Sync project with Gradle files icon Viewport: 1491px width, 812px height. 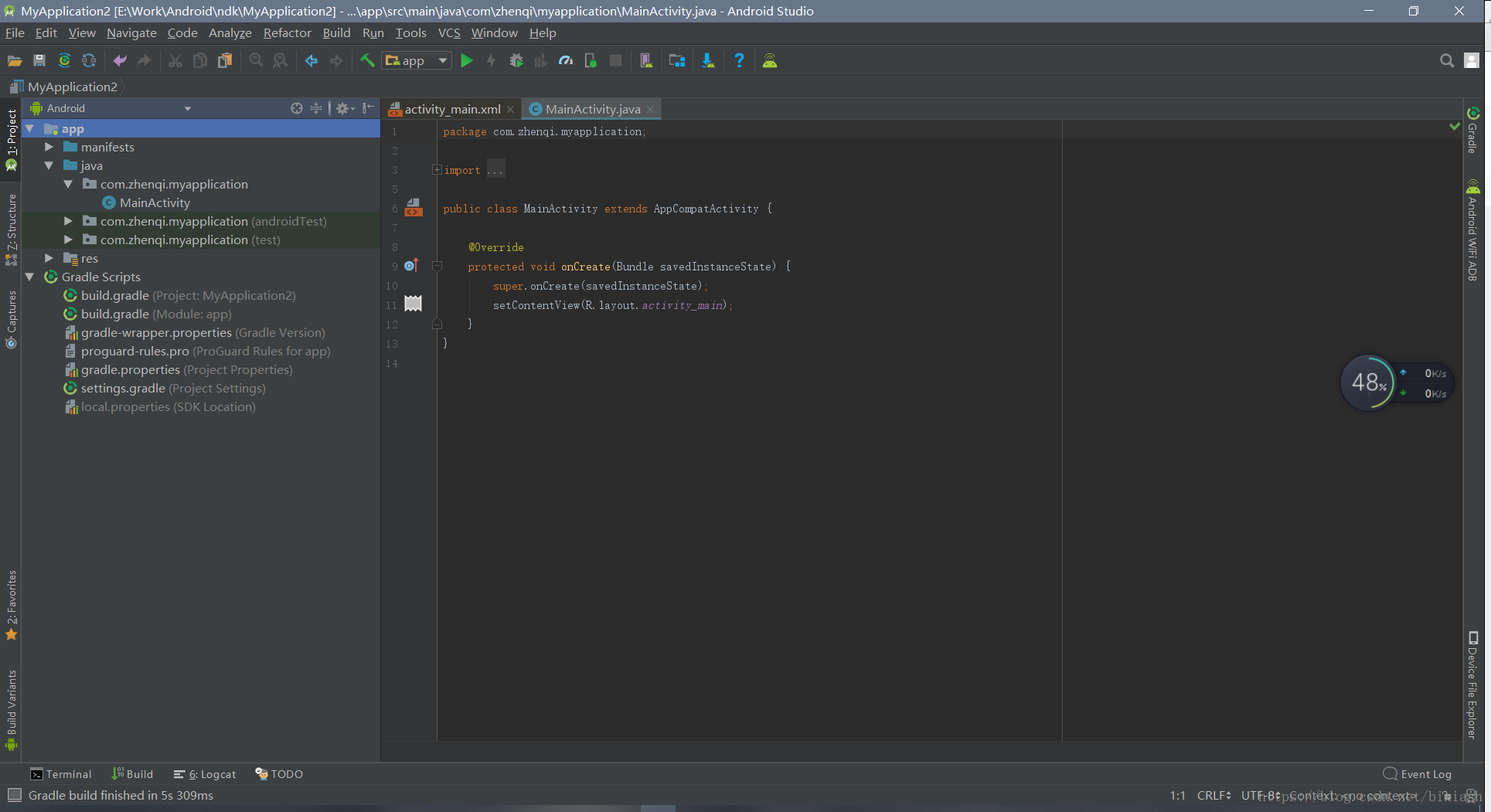(x=64, y=60)
